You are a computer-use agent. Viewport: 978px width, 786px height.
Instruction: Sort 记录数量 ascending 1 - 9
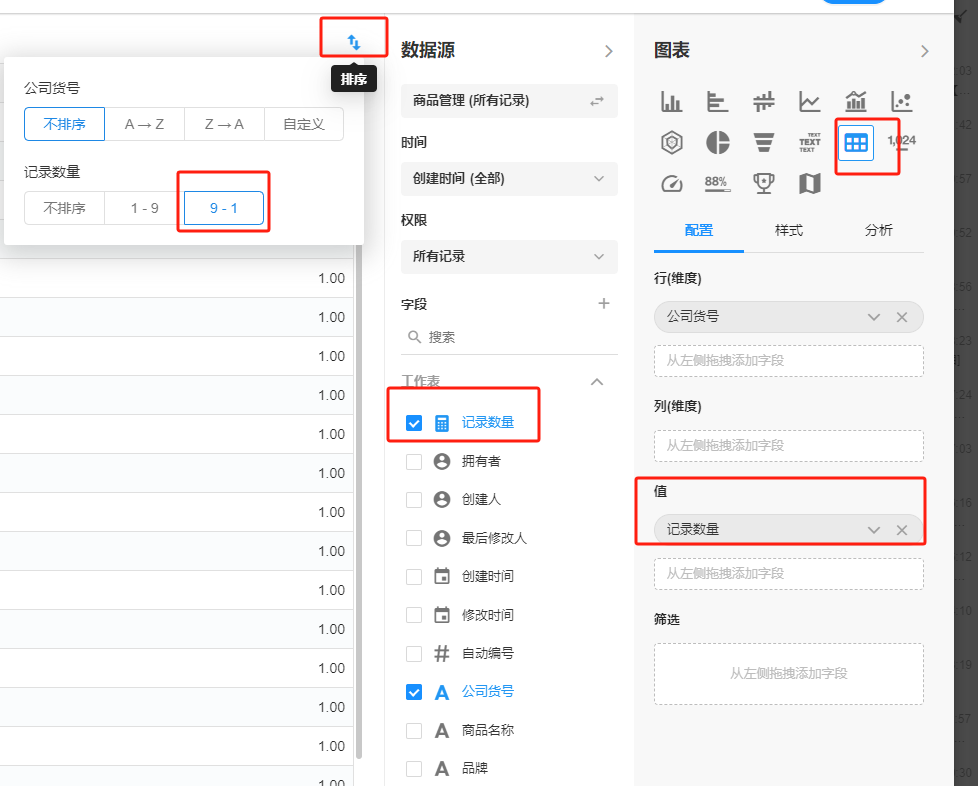[144, 208]
